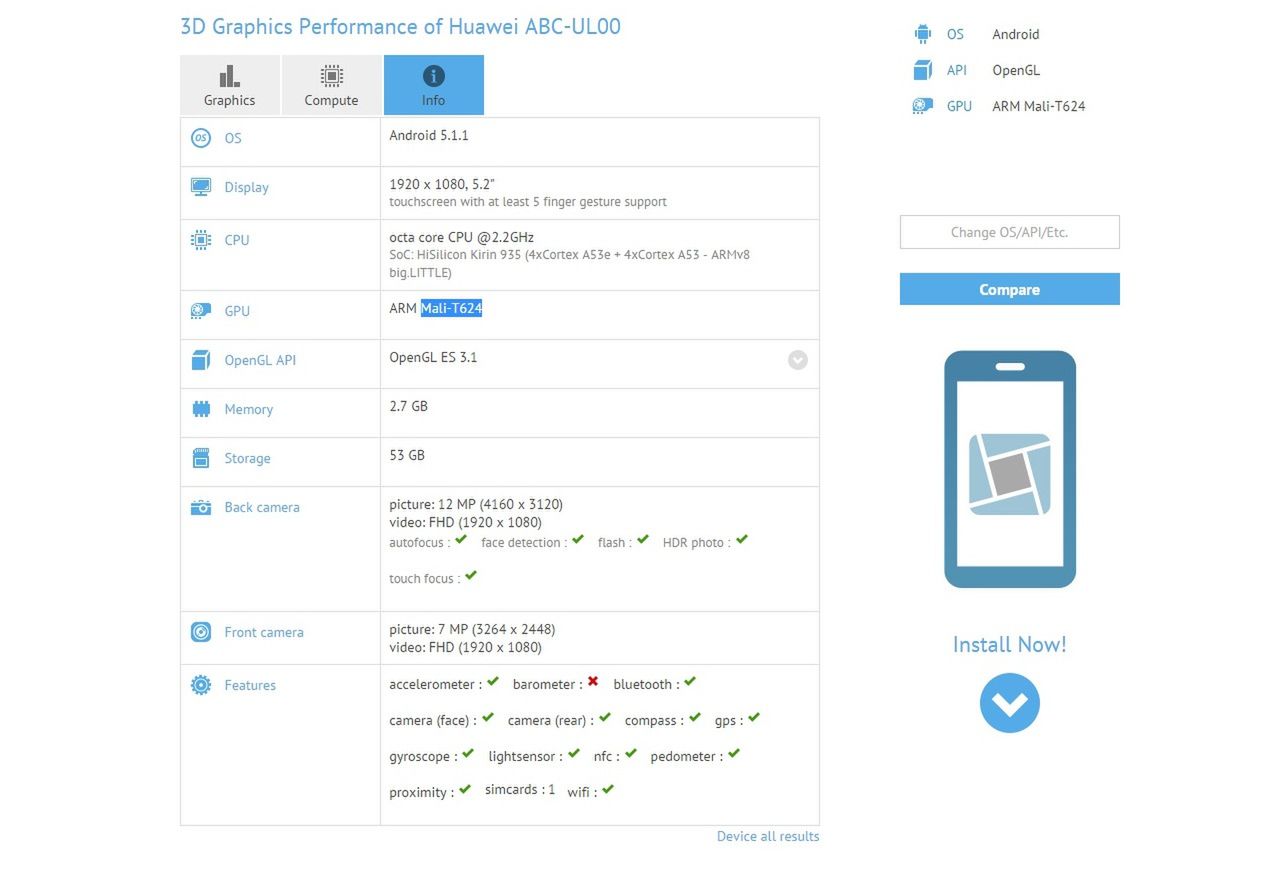
Task: Click the phone illustration image
Action: click(1010, 469)
